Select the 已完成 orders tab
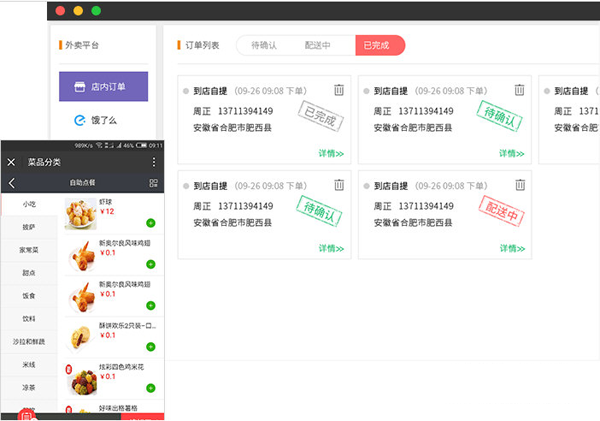This screenshot has height=421, width=600. [x=380, y=45]
